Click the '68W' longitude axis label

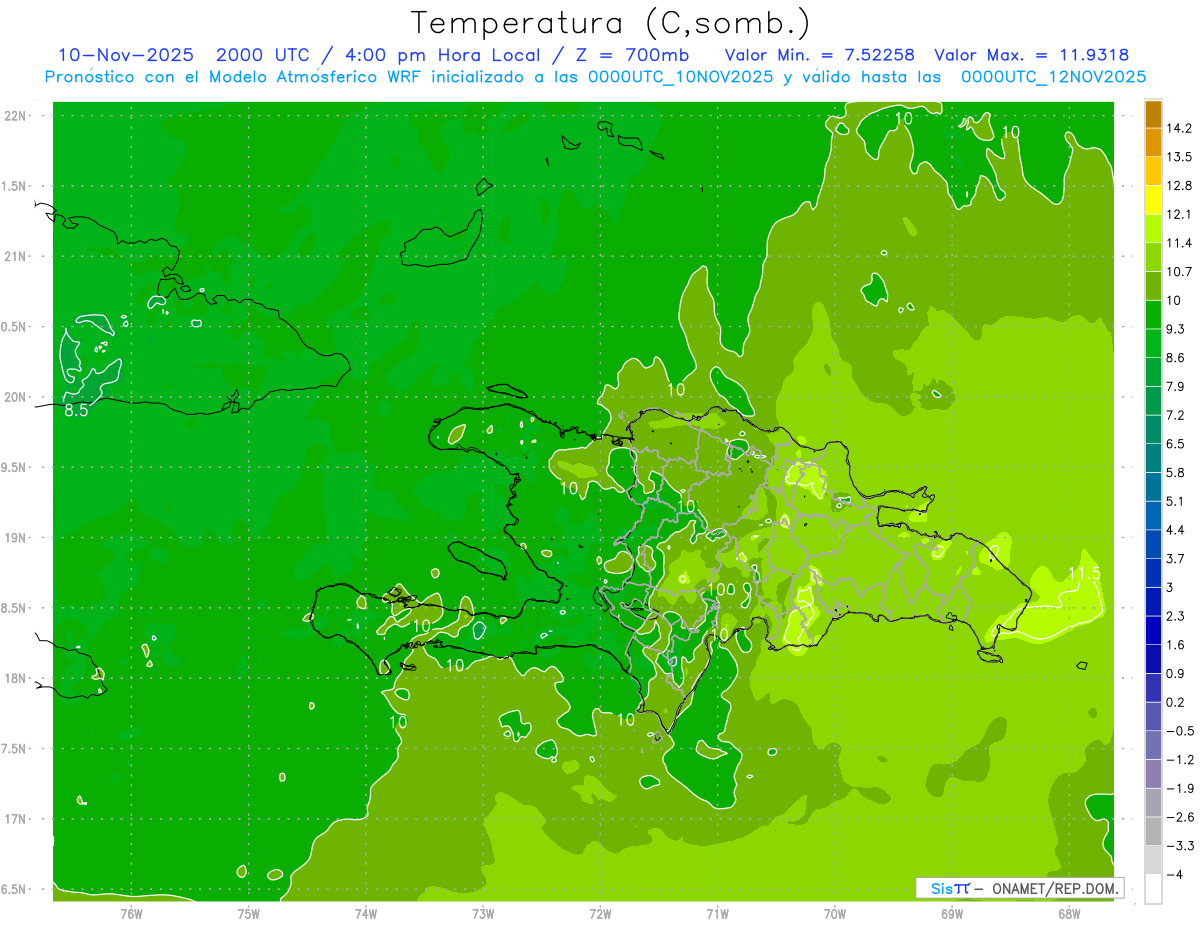(x=1068, y=913)
